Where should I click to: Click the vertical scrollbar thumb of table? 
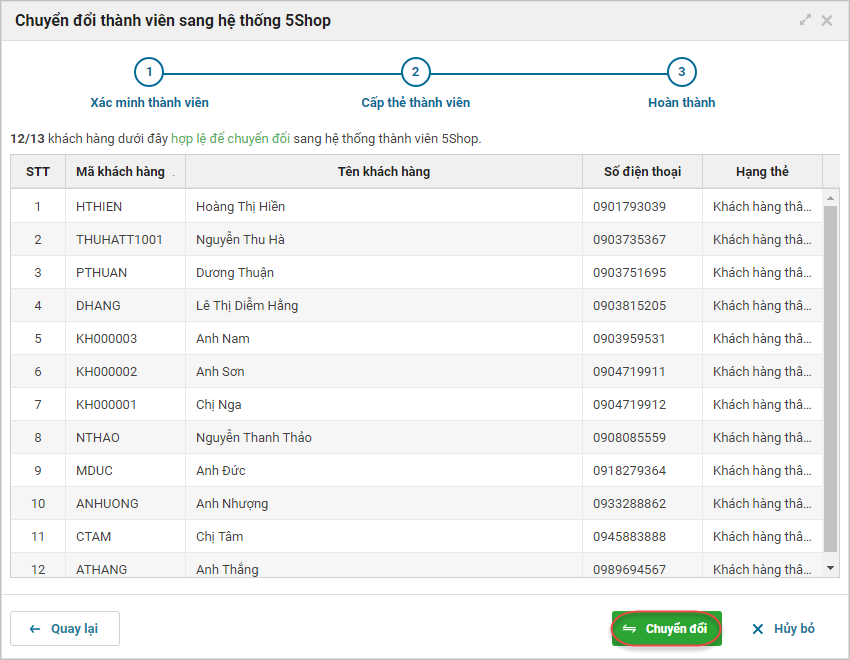coord(831,378)
